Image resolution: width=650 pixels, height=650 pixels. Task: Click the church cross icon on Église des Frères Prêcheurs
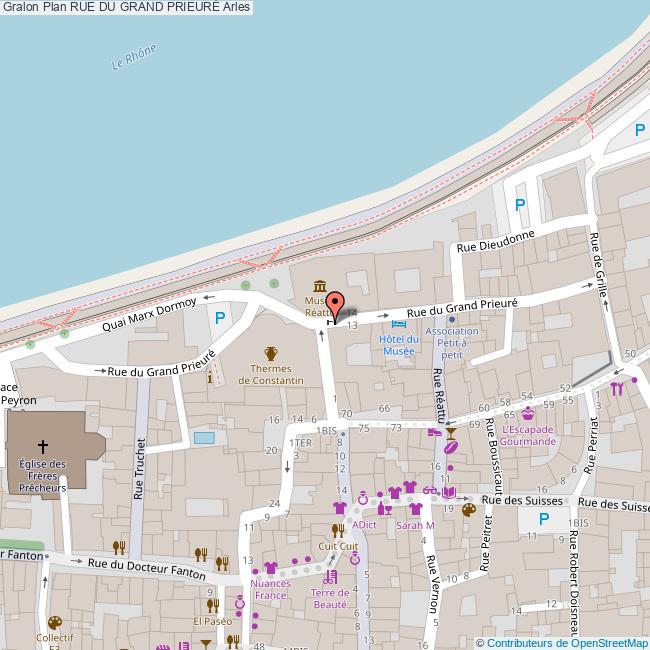click(x=43, y=446)
